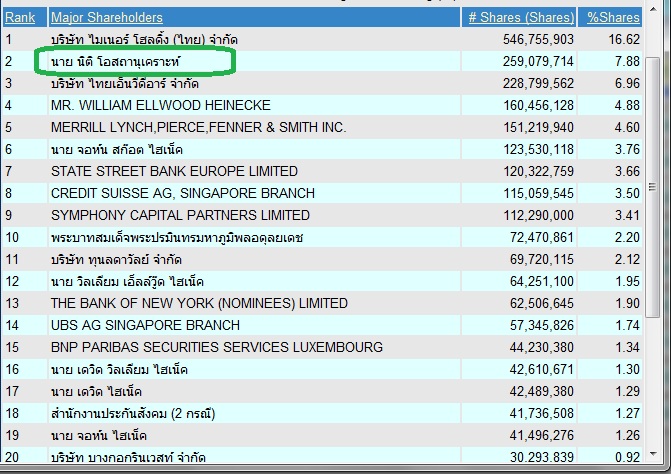The image size is (671, 474).
Task: Click share count 112,290,000
Action: 538,215
